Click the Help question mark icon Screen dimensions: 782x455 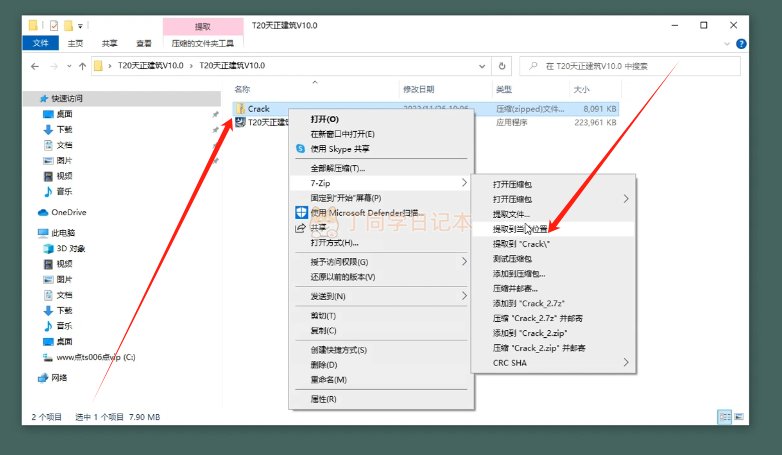click(741, 44)
